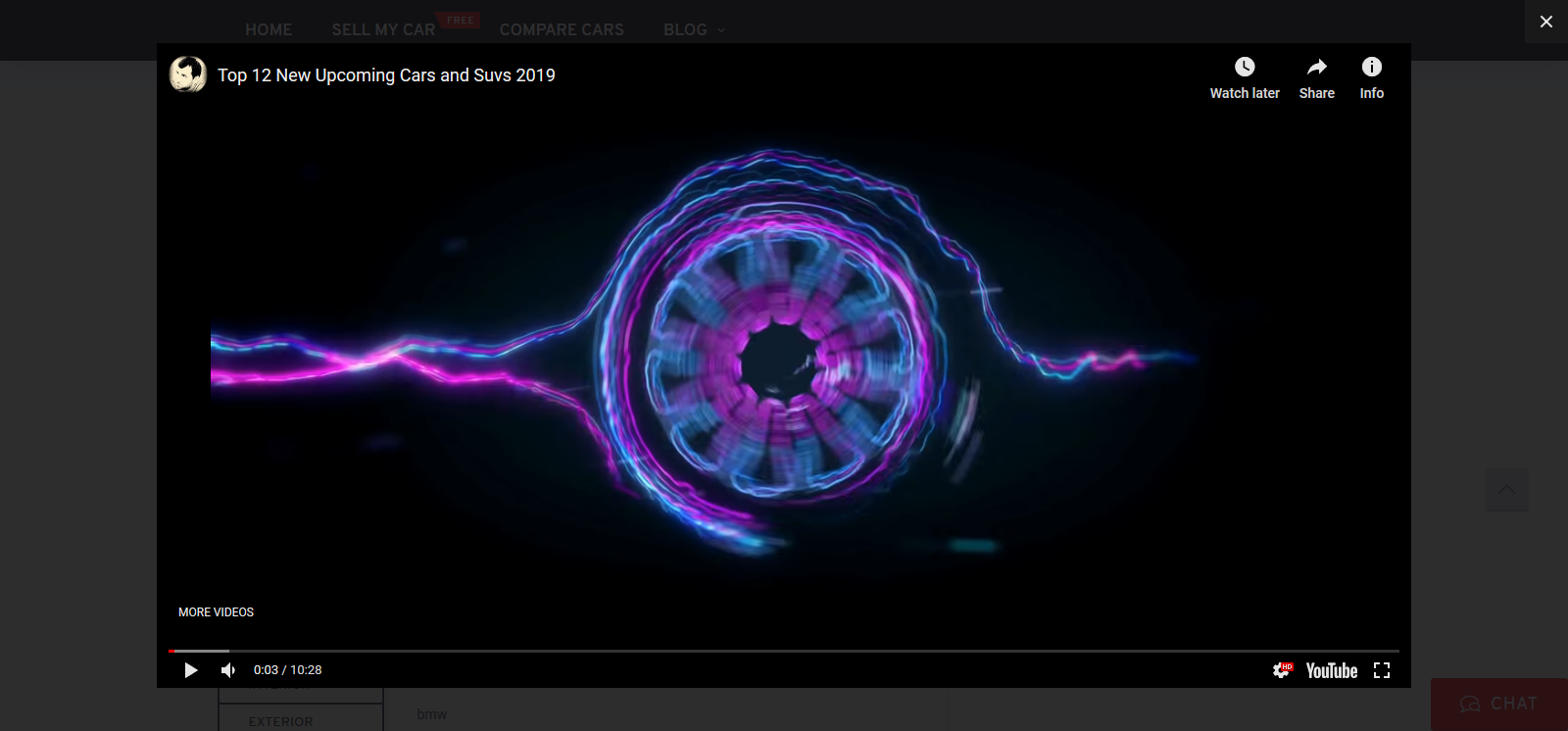This screenshot has width=1568, height=731.
Task: Play the YouTube video
Action: [x=191, y=670]
